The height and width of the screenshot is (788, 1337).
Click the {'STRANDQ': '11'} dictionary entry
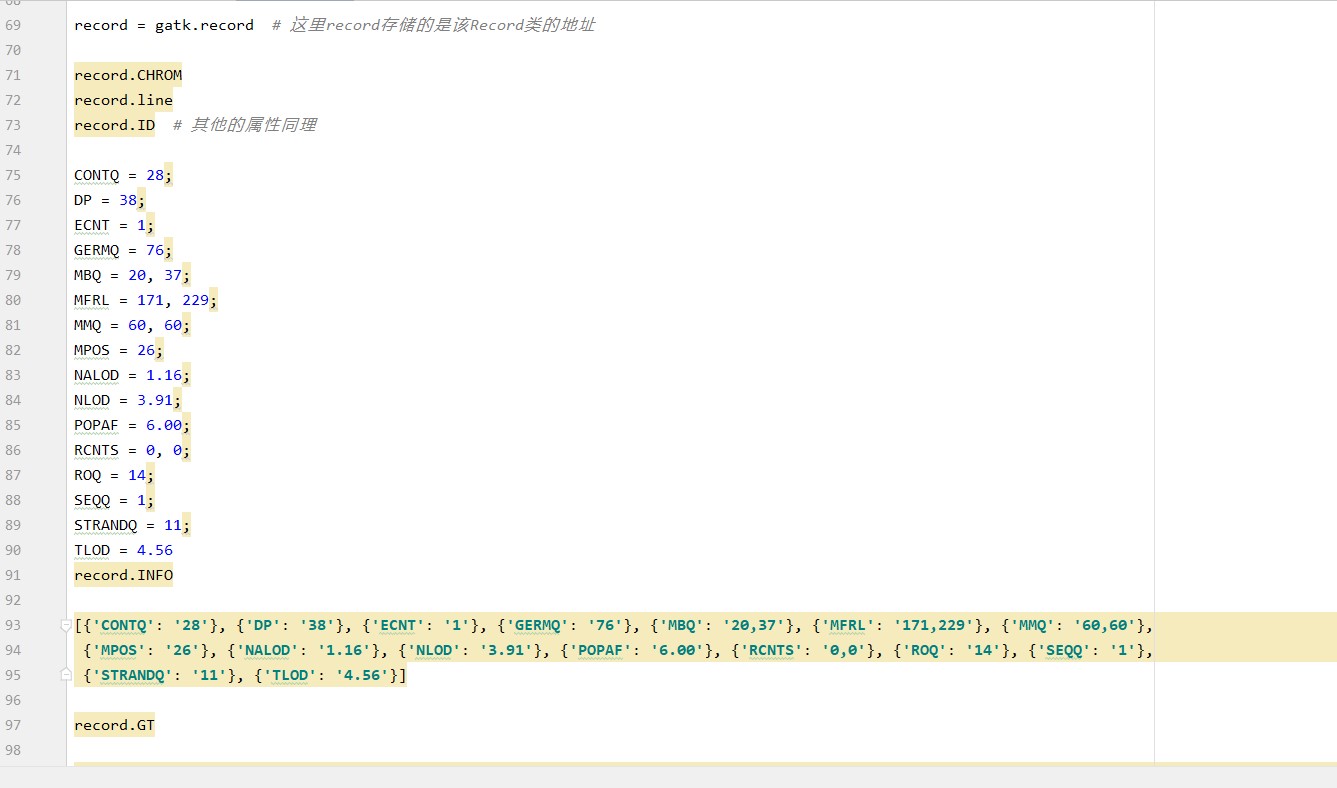[158, 675]
